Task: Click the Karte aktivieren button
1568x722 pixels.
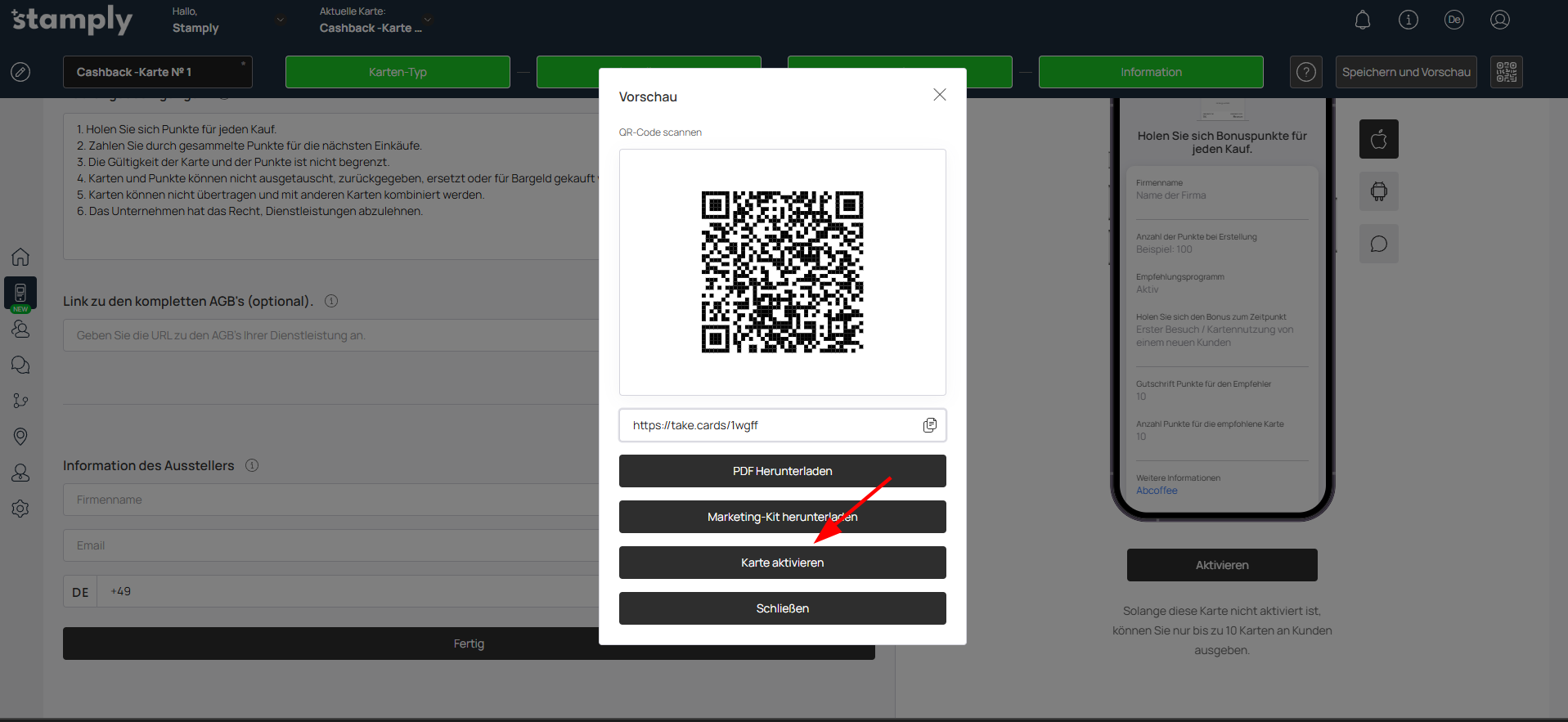Action: point(782,563)
